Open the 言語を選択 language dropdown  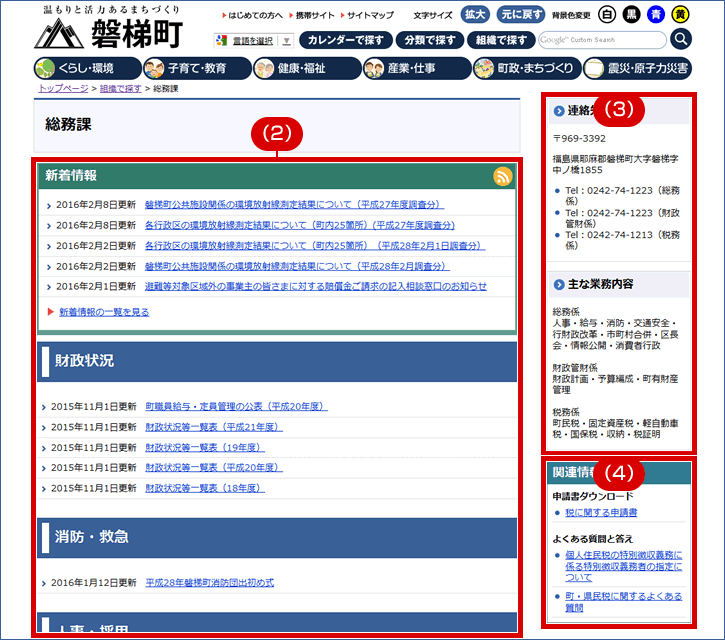click(253, 41)
